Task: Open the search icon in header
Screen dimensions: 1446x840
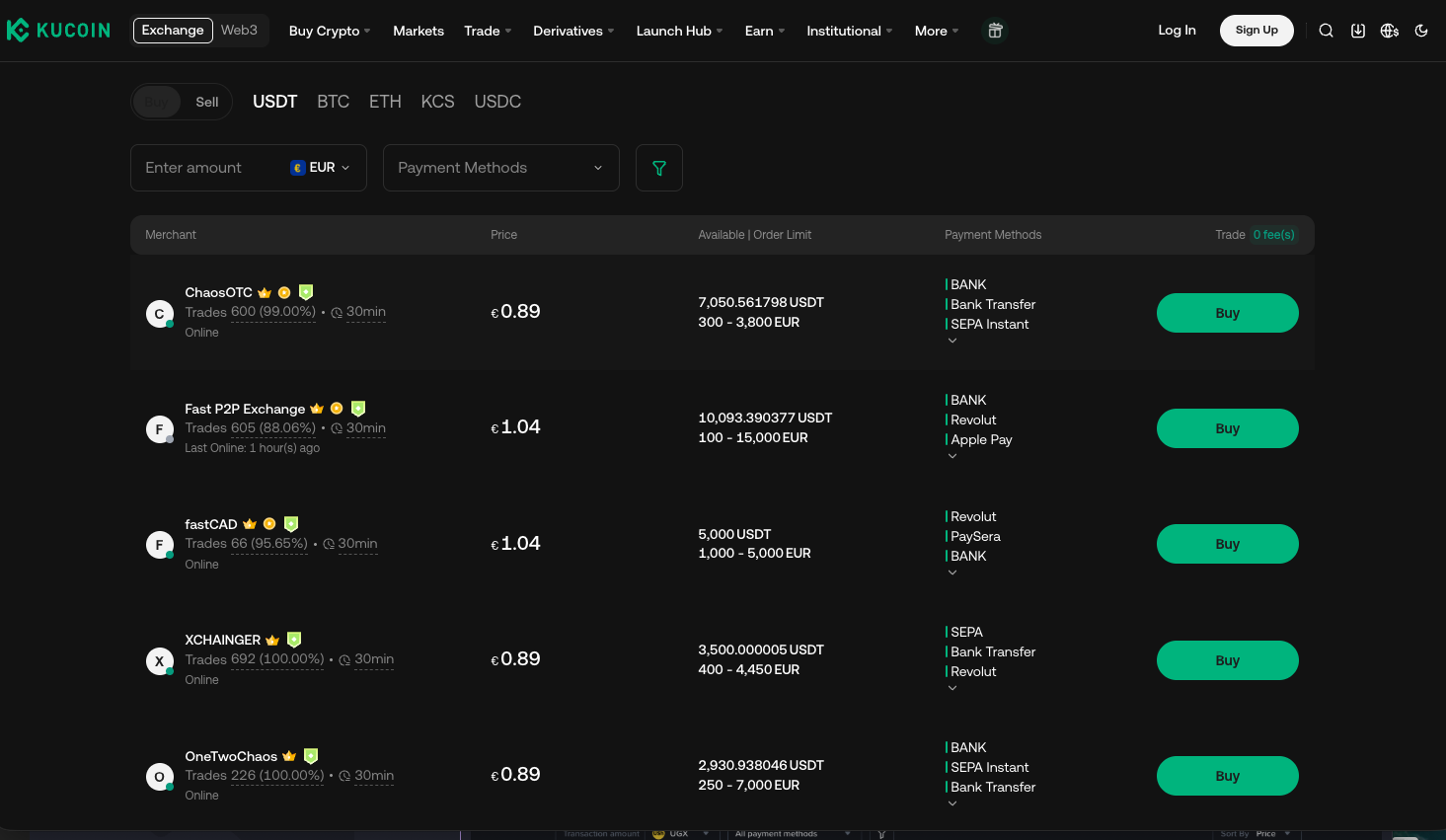Action: click(1327, 31)
